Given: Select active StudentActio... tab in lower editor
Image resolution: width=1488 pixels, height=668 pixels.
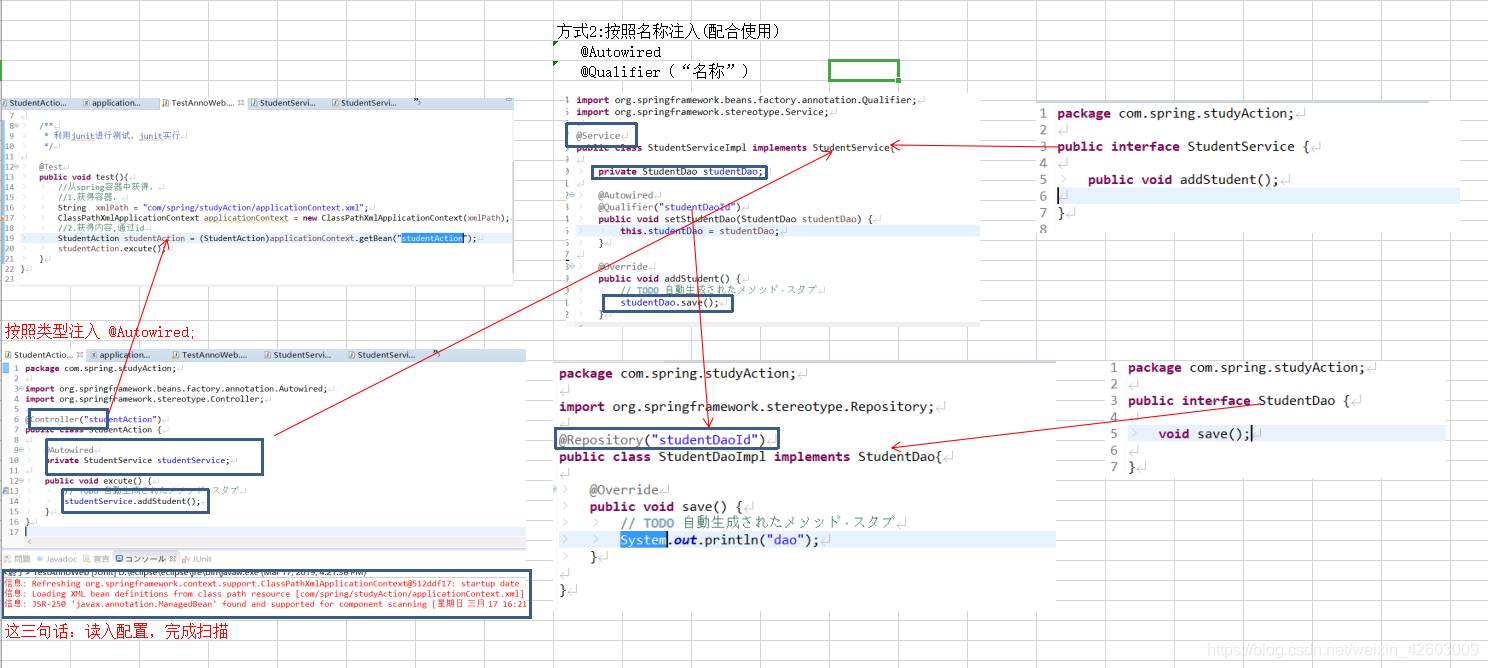Looking at the screenshot, I should tap(42, 355).
